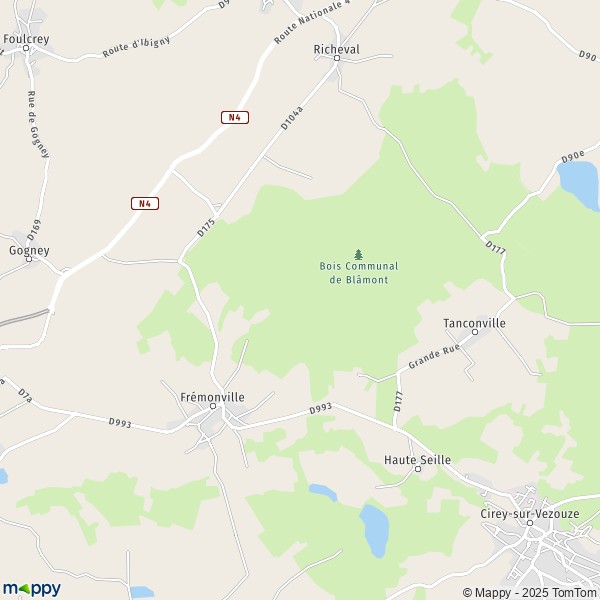Select the Cirey-sur-Vezouze town label
The height and width of the screenshot is (600, 600).
[x=530, y=514]
